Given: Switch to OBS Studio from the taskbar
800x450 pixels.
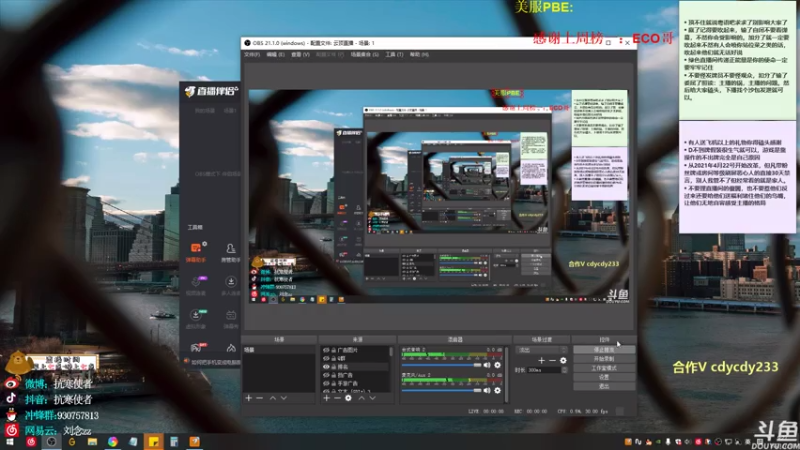Looking at the screenshot, I should (x=51, y=442).
